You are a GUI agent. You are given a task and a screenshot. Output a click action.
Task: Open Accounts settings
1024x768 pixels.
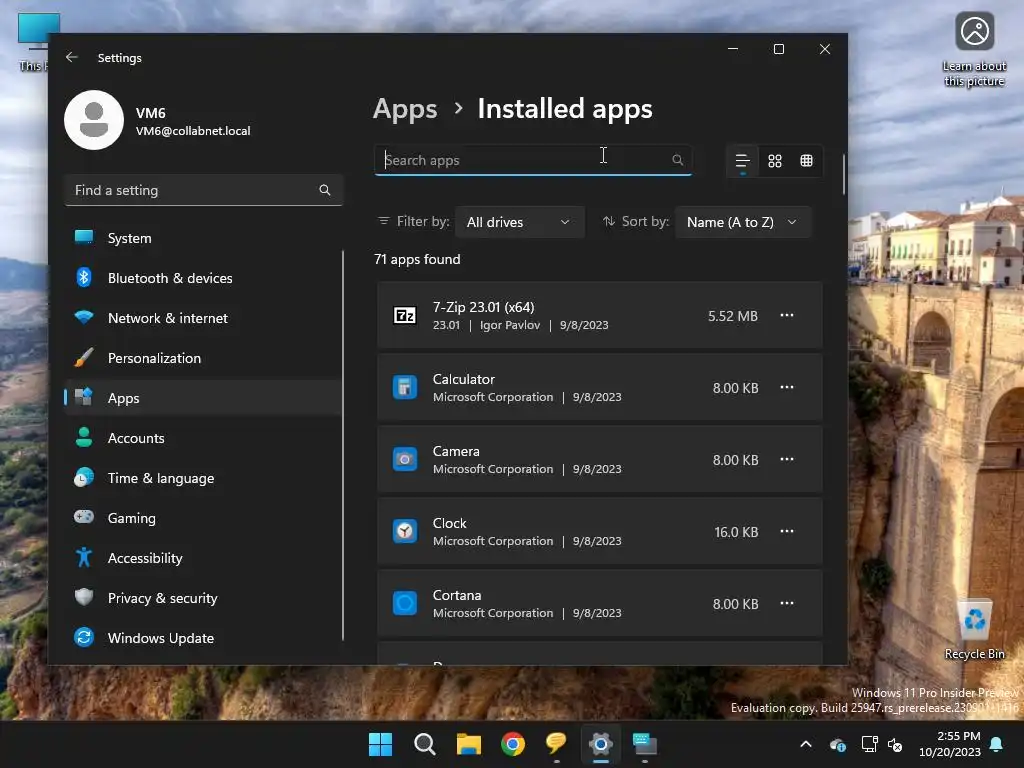pyautogui.click(x=203, y=438)
